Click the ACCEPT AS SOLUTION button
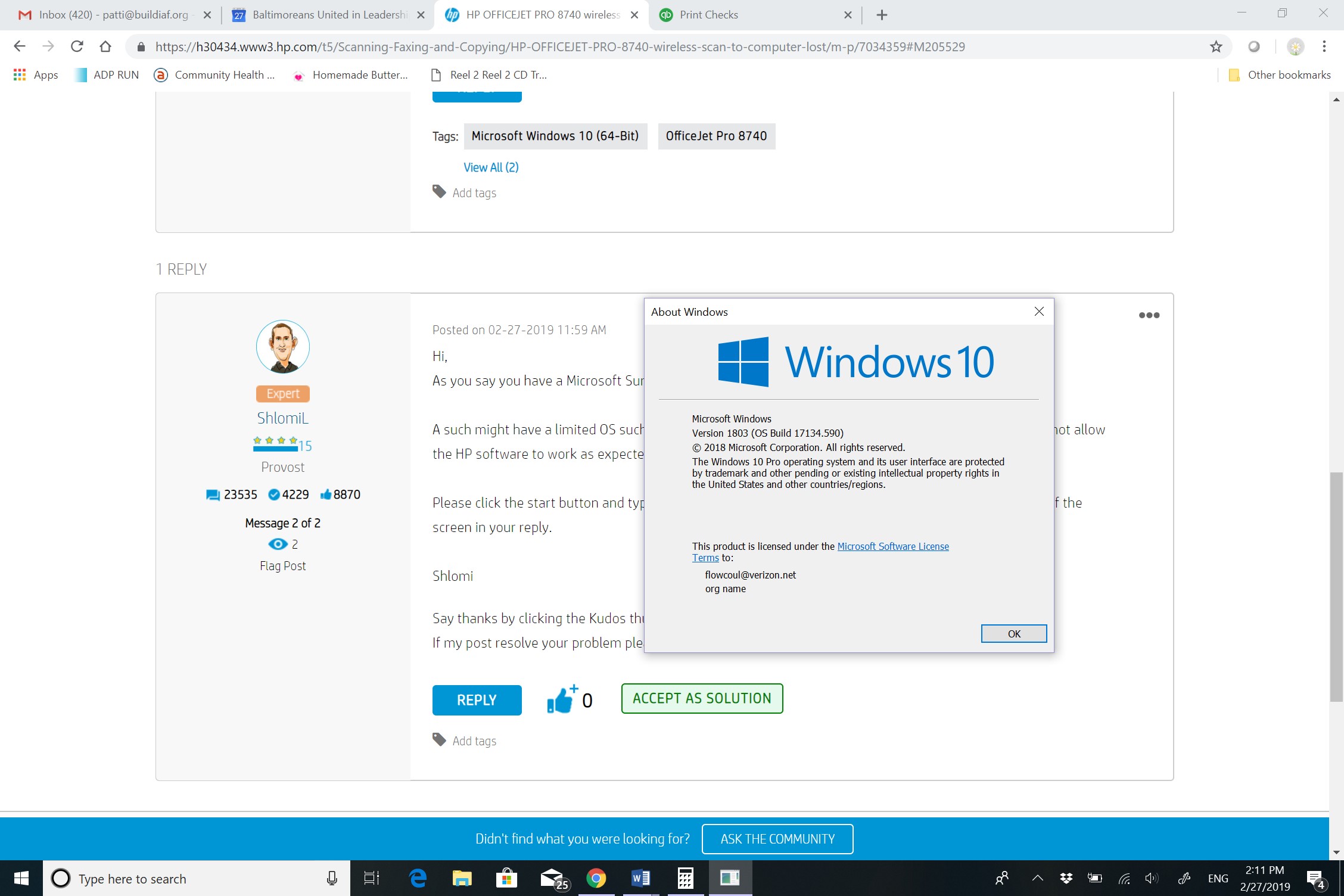This screenshot has width=1344, height=896. tap(702, 698)
